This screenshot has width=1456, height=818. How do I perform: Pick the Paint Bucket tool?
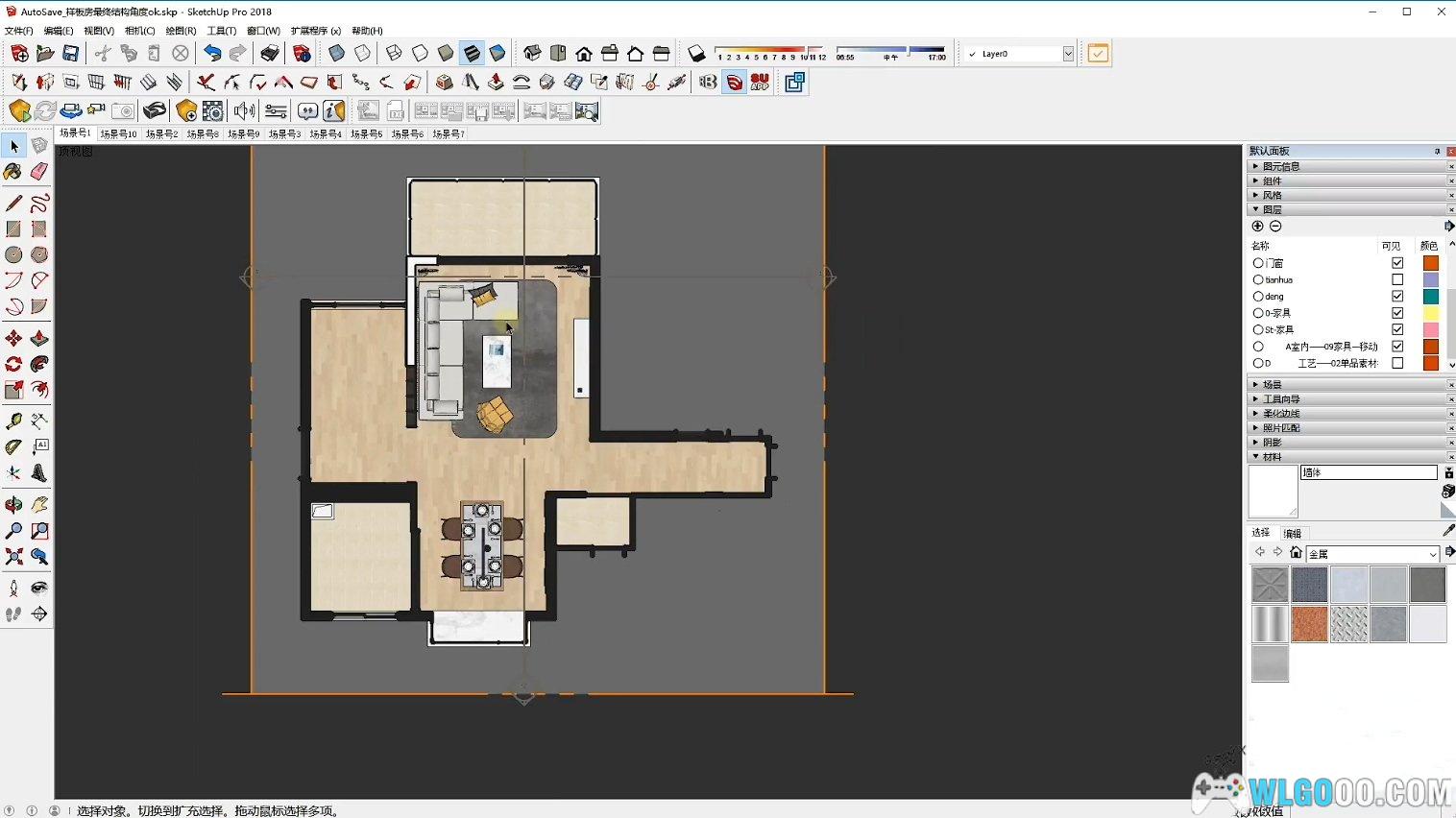tap(13, 172)
